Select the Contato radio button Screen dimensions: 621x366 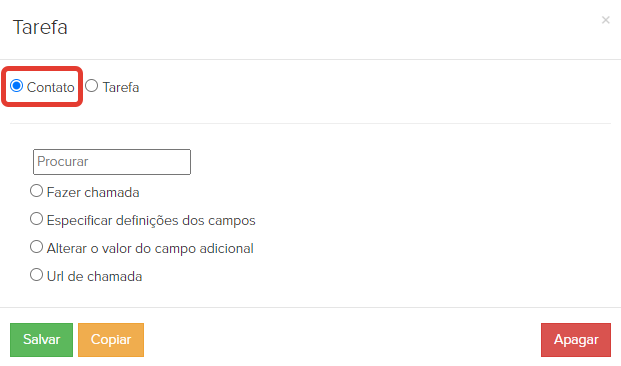17,86
